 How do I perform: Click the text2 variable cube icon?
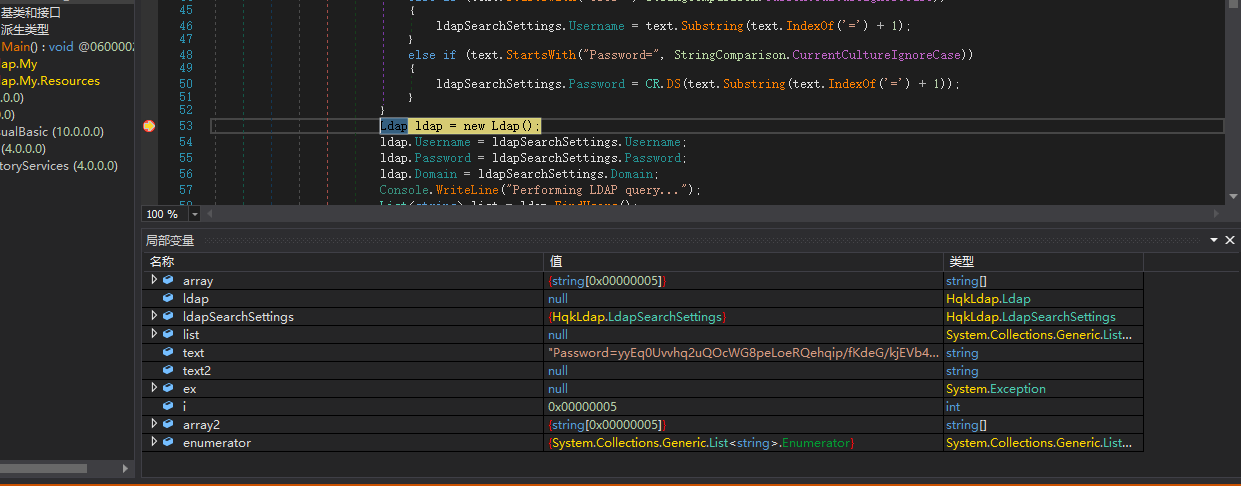168,371
